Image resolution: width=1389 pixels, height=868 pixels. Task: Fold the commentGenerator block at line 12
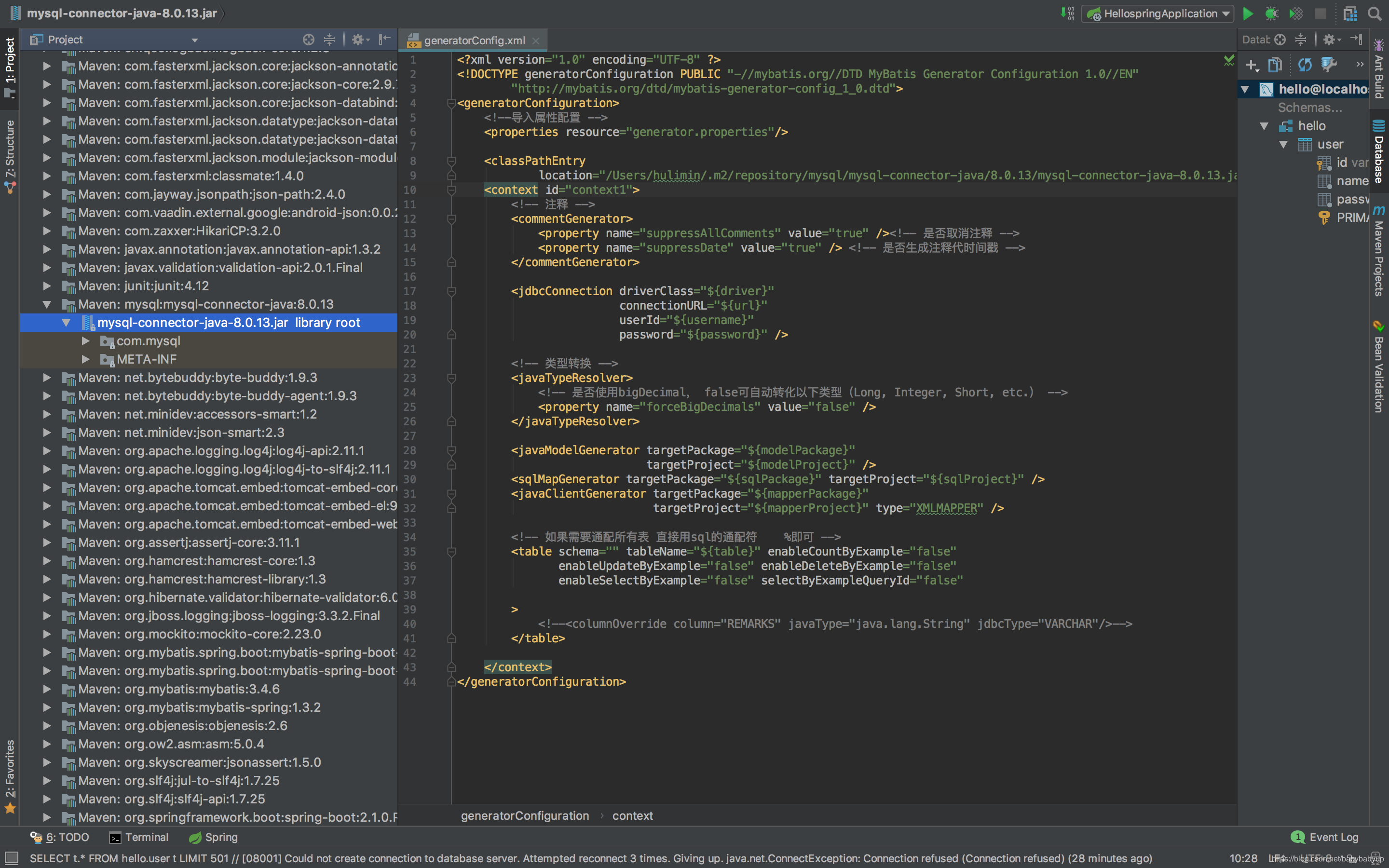tap(452, 219)
